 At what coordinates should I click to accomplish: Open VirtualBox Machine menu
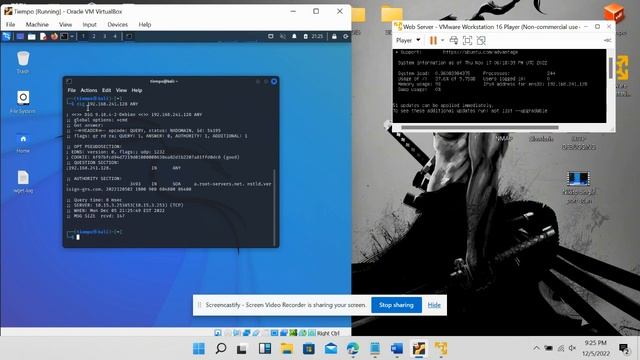pos(37,24)
